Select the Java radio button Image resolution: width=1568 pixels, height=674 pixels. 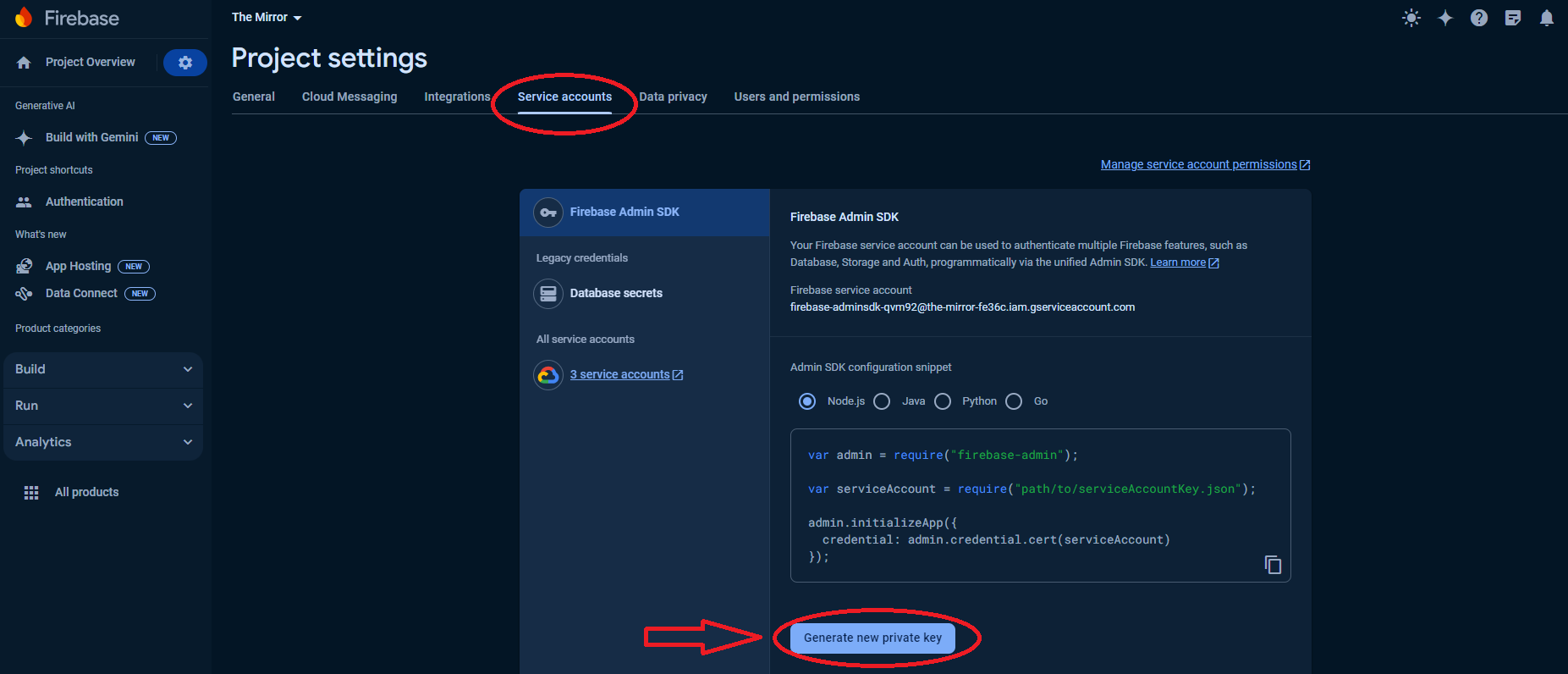click(882, 401)
